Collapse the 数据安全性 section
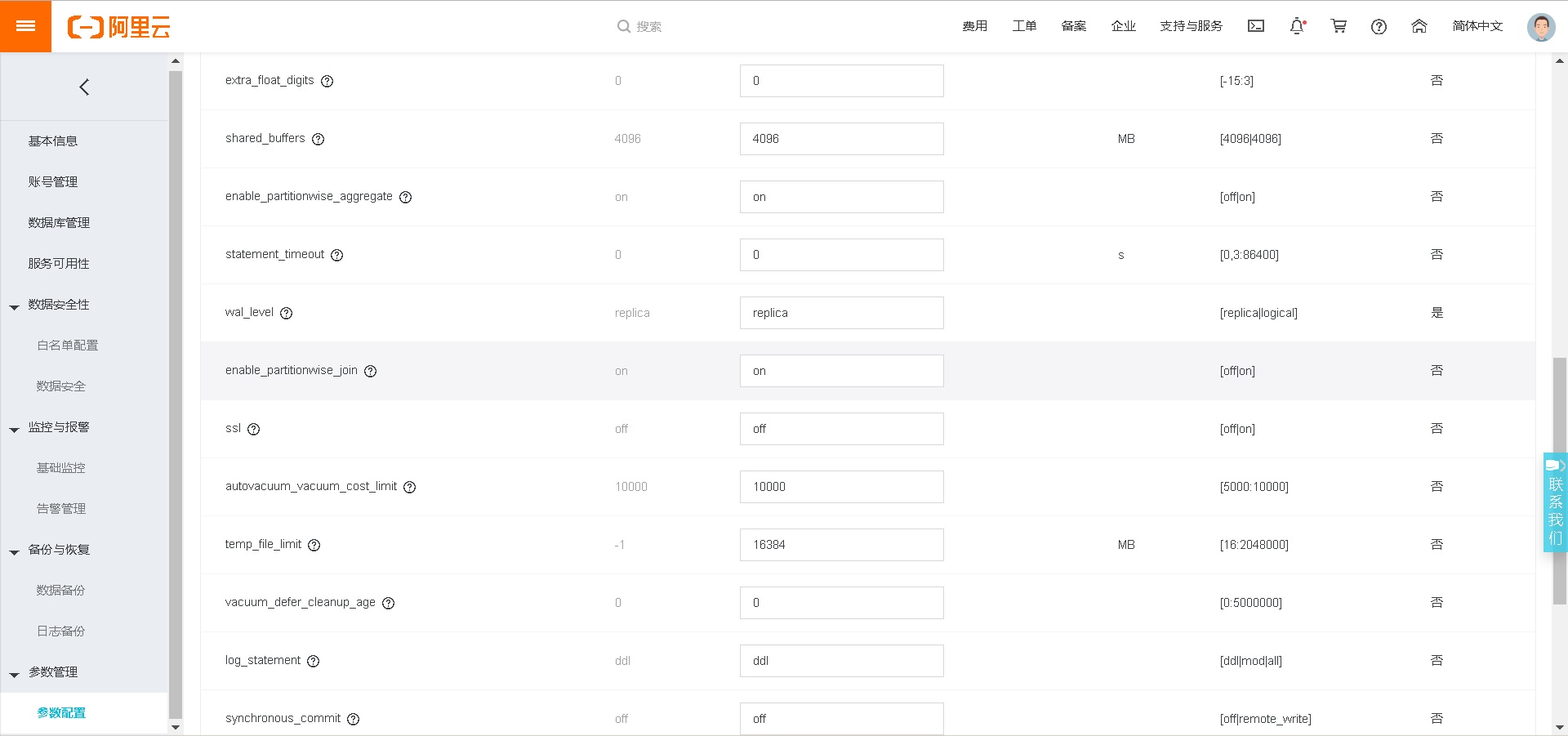1568x736 pixels. (x=14, y=307)
